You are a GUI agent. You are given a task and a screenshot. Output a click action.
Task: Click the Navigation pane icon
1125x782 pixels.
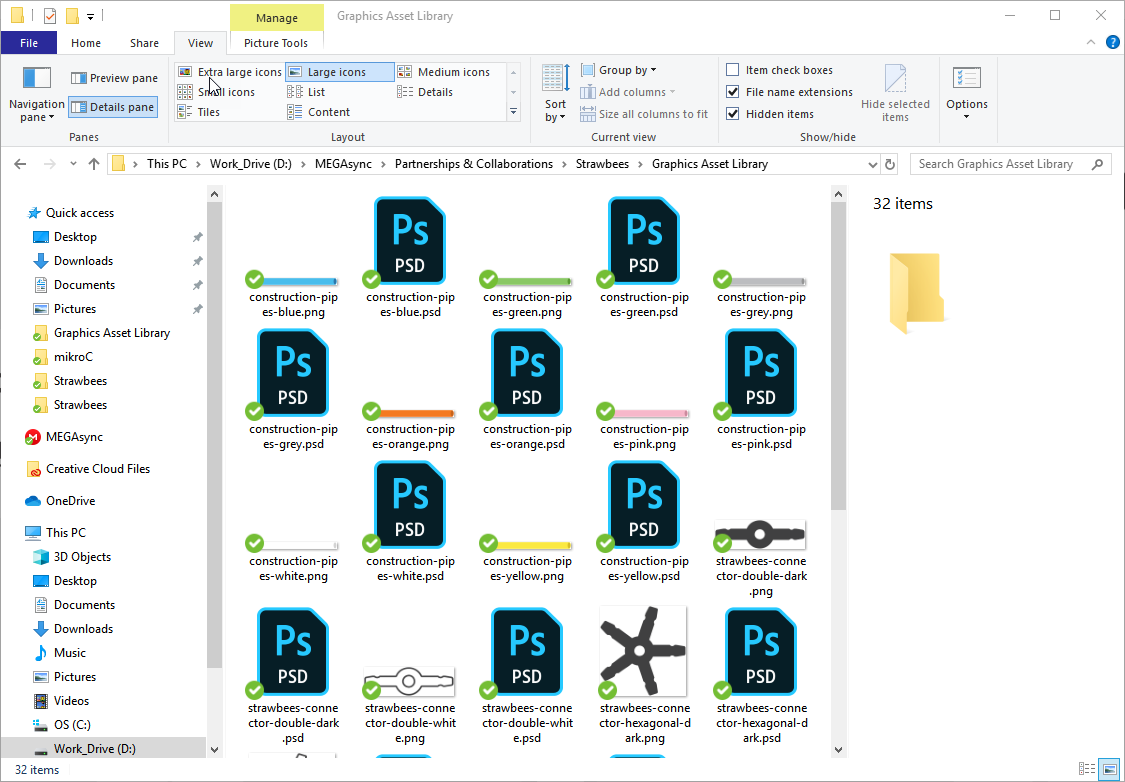[x=37, y=77]
